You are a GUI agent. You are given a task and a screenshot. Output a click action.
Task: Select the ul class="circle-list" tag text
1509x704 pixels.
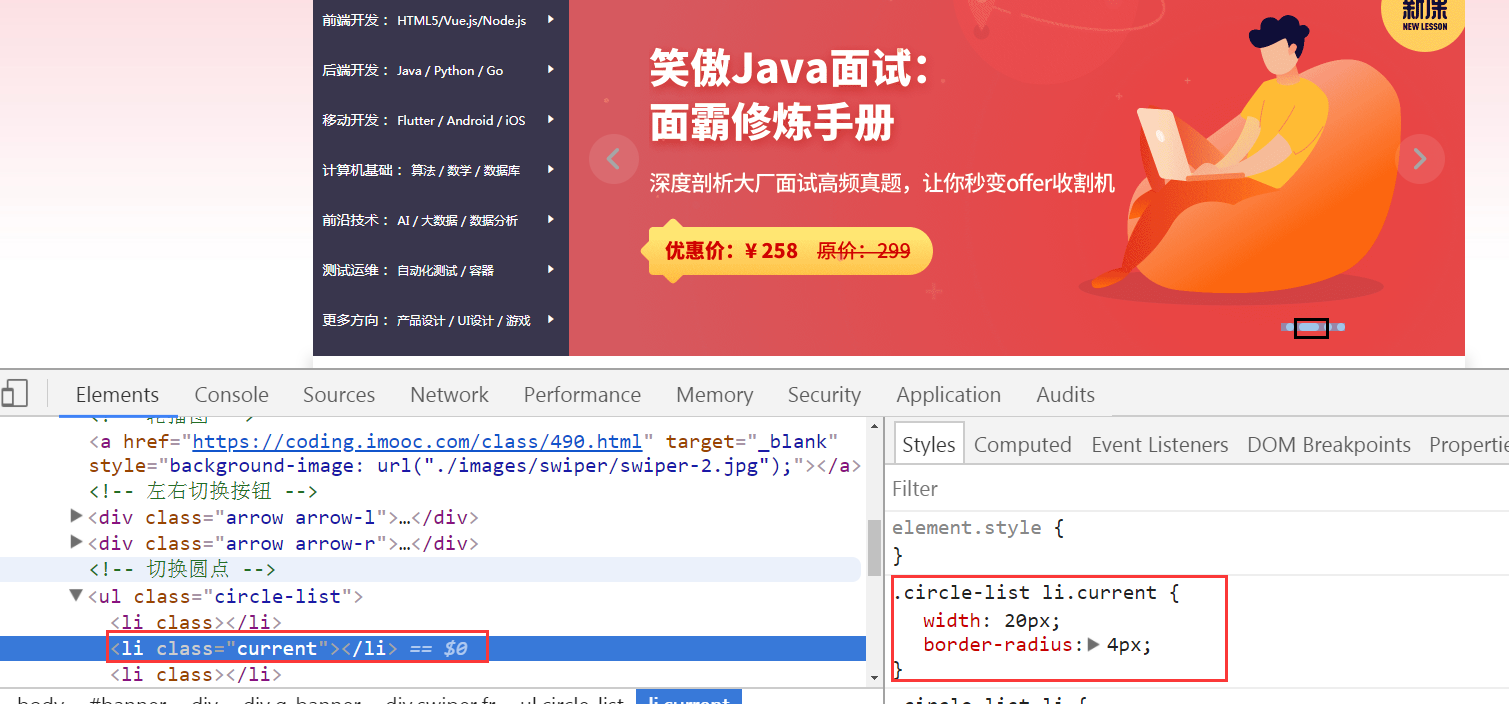[x=225, y=596]
